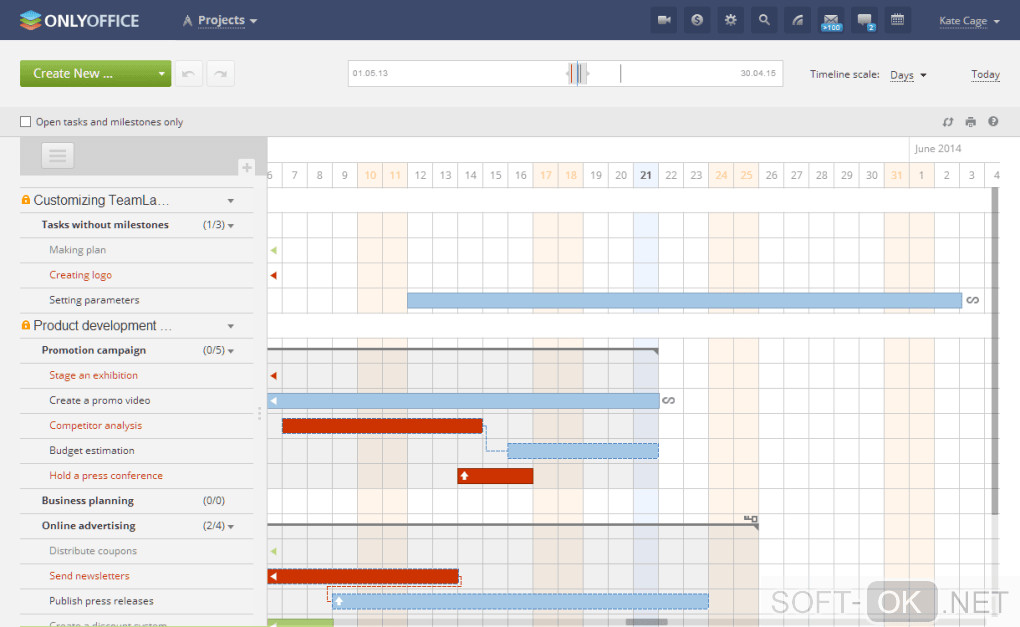Click the print icon

[971, 122]
